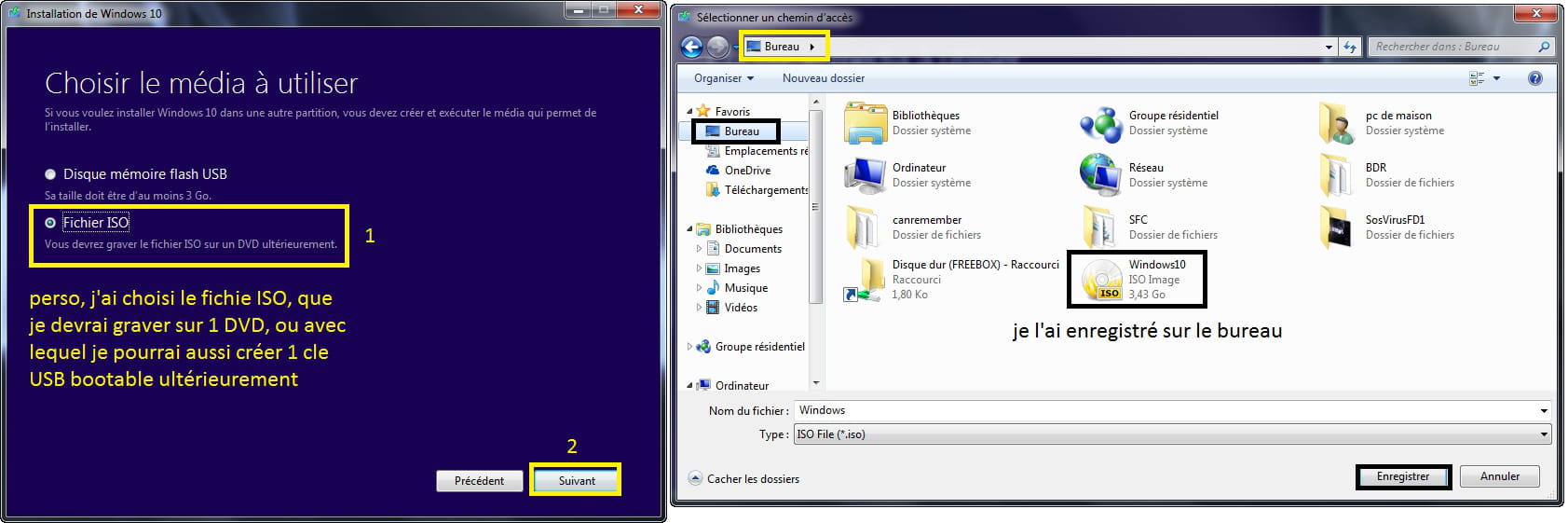The height and width of the screenshot is (523, 1568).
Task: Click the Favoris star icon
Action: (704, 112)
